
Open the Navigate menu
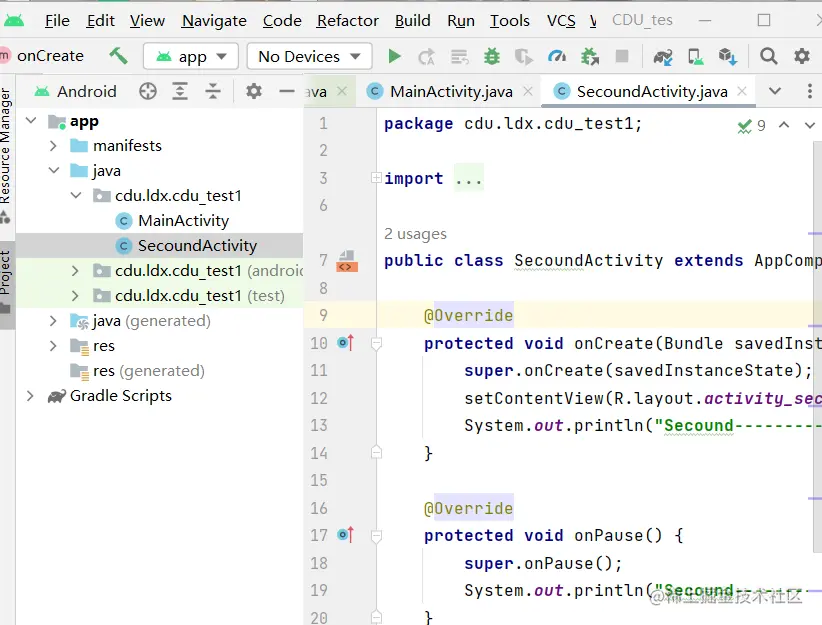tap(214, 20)
